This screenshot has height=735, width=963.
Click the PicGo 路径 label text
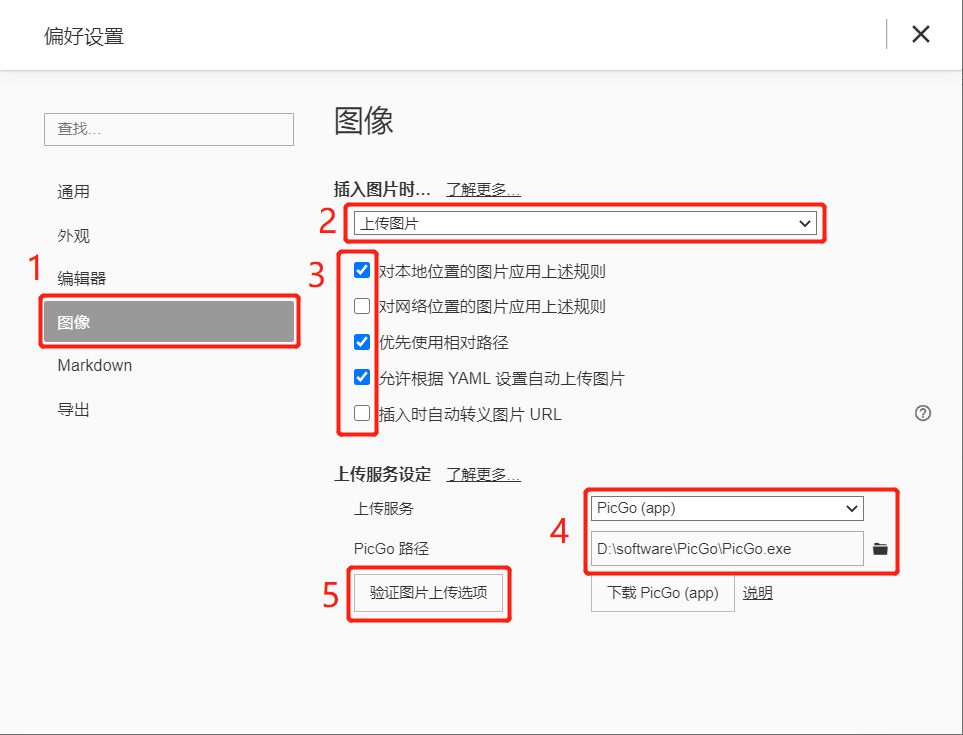(391, 548)
